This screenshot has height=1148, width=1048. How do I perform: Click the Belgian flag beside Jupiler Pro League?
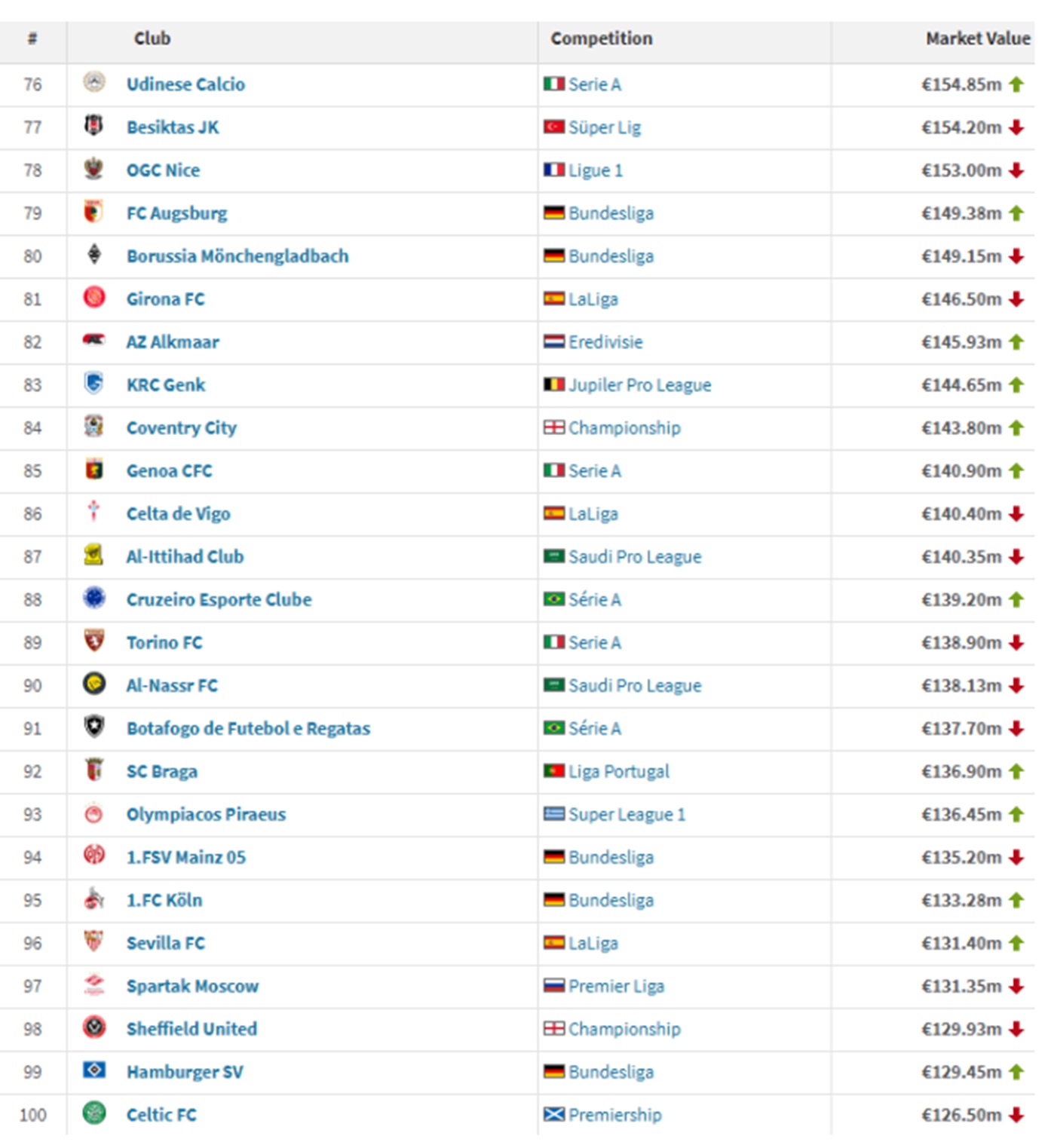[x=554, y=384]
